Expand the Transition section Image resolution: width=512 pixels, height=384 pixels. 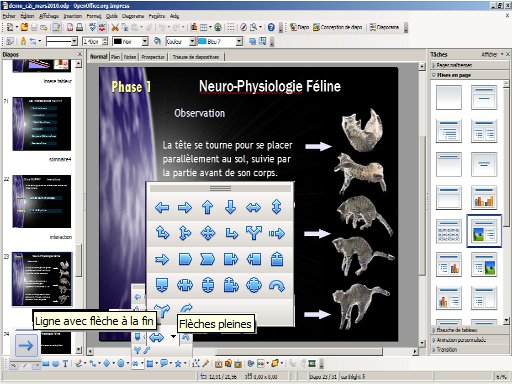(447, 349)
